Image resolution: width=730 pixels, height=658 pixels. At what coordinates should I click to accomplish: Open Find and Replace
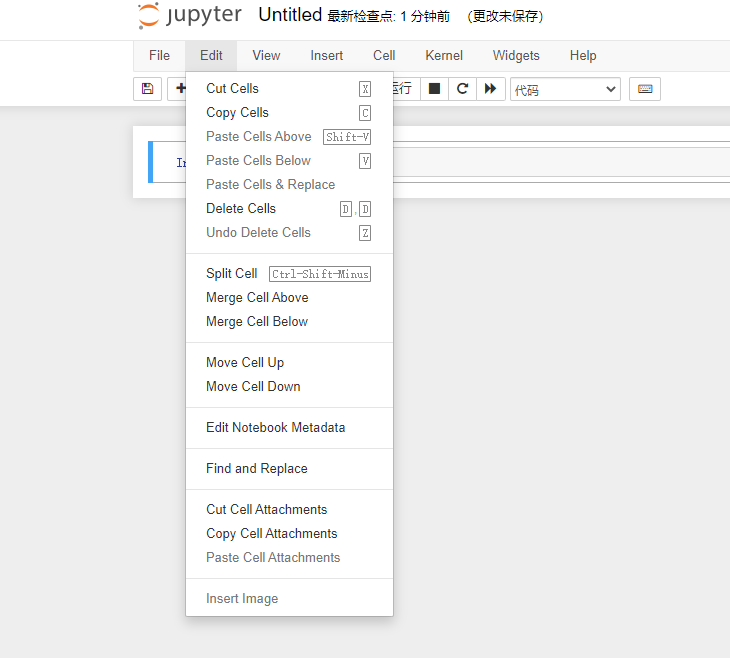[289, 468]
